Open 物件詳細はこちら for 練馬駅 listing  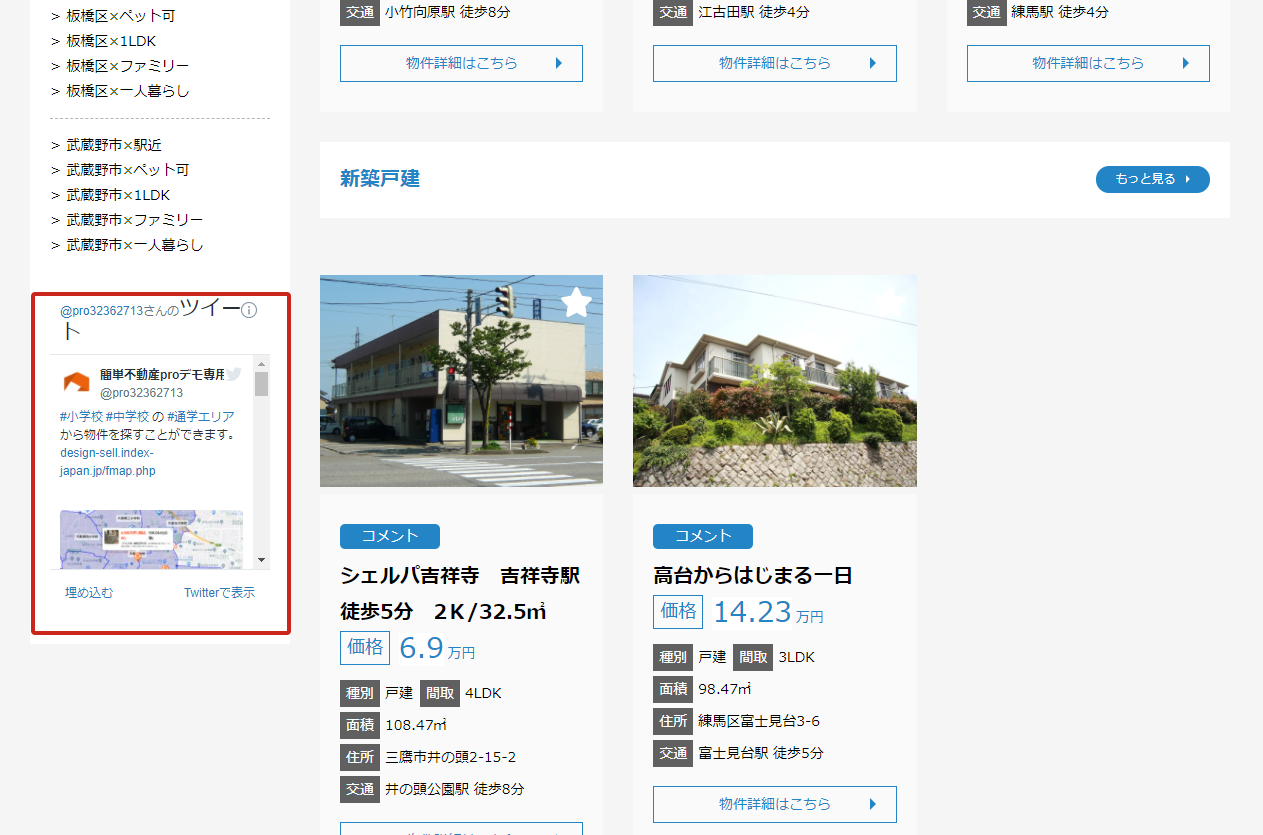[1087, 63]
